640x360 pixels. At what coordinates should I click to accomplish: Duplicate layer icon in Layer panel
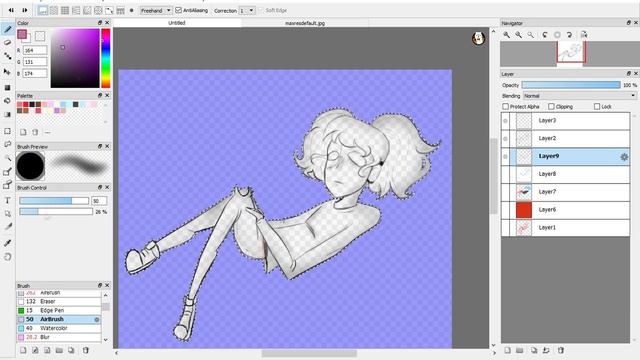pyautogui.click(x=534, y=350)
